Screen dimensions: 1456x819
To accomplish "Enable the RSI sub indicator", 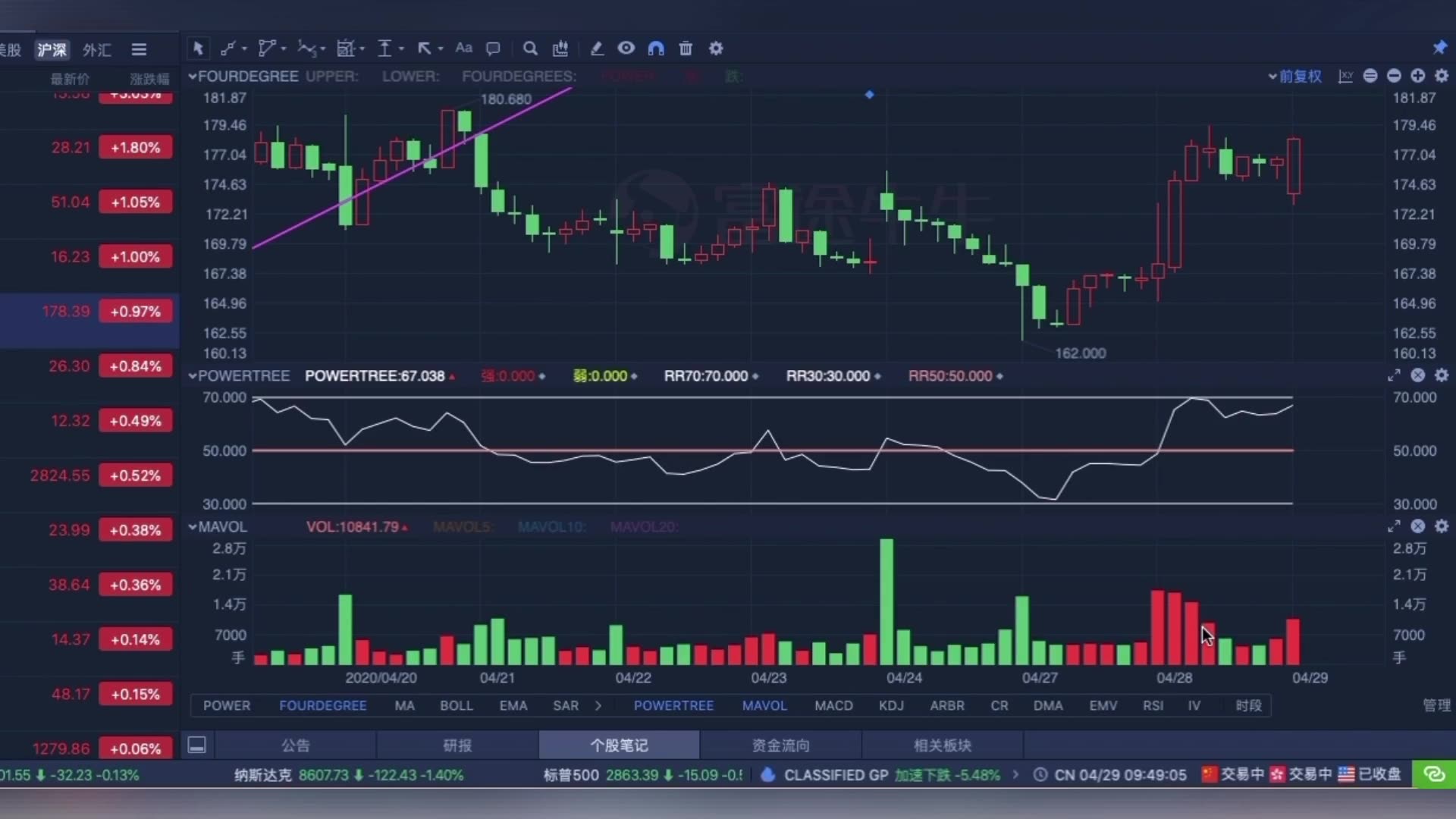I will pos(1153,706).
